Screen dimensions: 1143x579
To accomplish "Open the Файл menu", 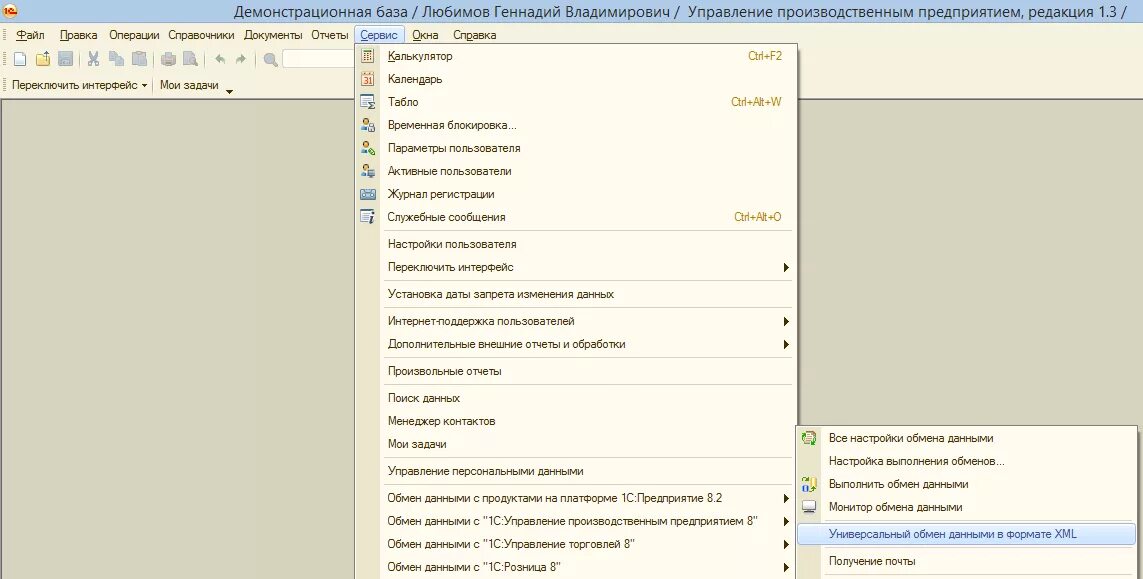I will [x=30, y=35].
